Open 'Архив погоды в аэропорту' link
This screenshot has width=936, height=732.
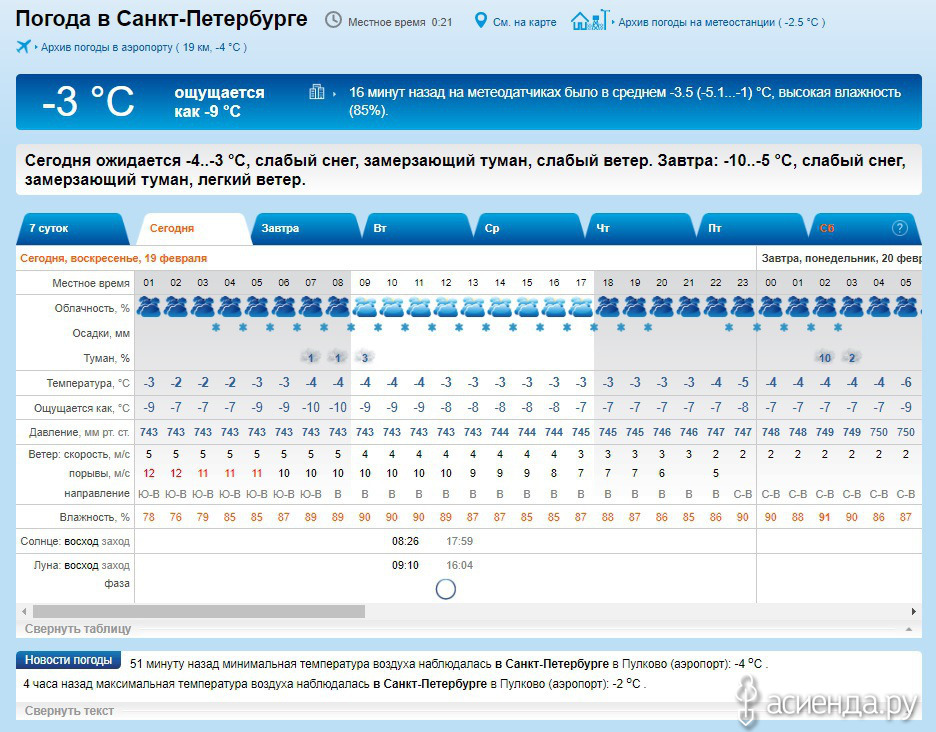tap(144, 47)
